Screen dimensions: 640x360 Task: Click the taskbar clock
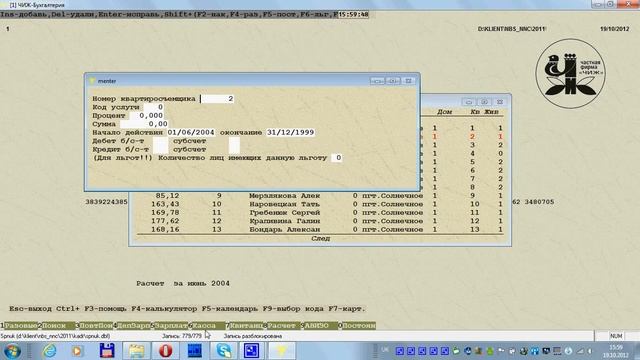pyautogui.click(x=616, y=351)
